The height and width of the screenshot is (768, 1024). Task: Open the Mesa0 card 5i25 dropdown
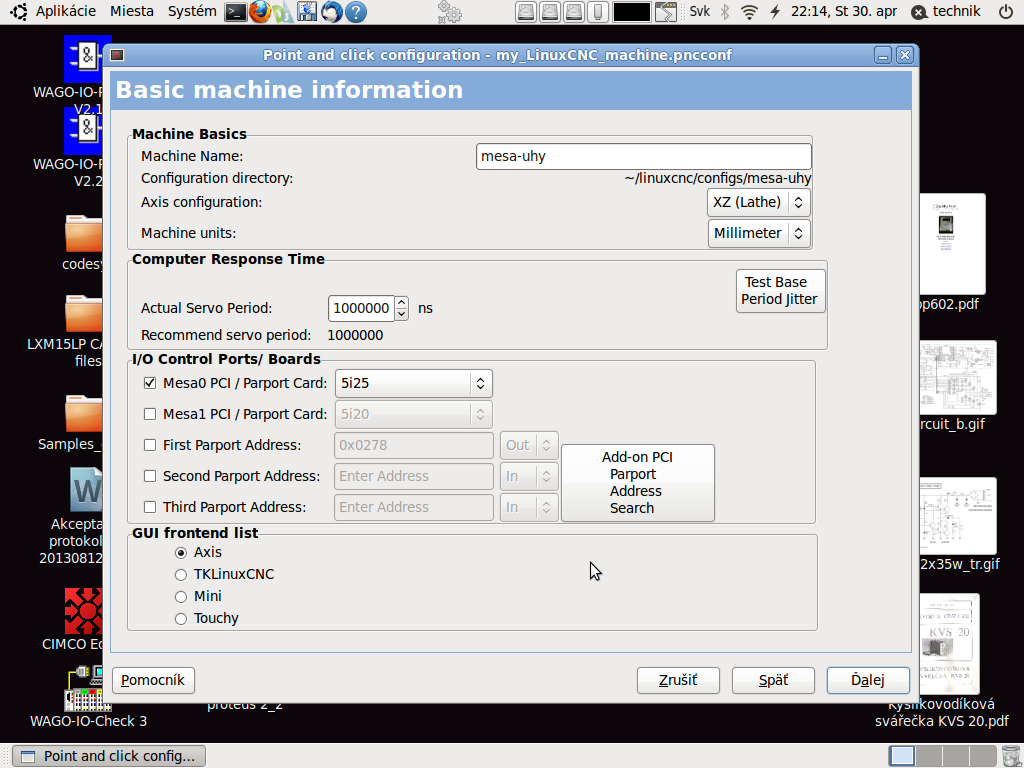[413, 383]
